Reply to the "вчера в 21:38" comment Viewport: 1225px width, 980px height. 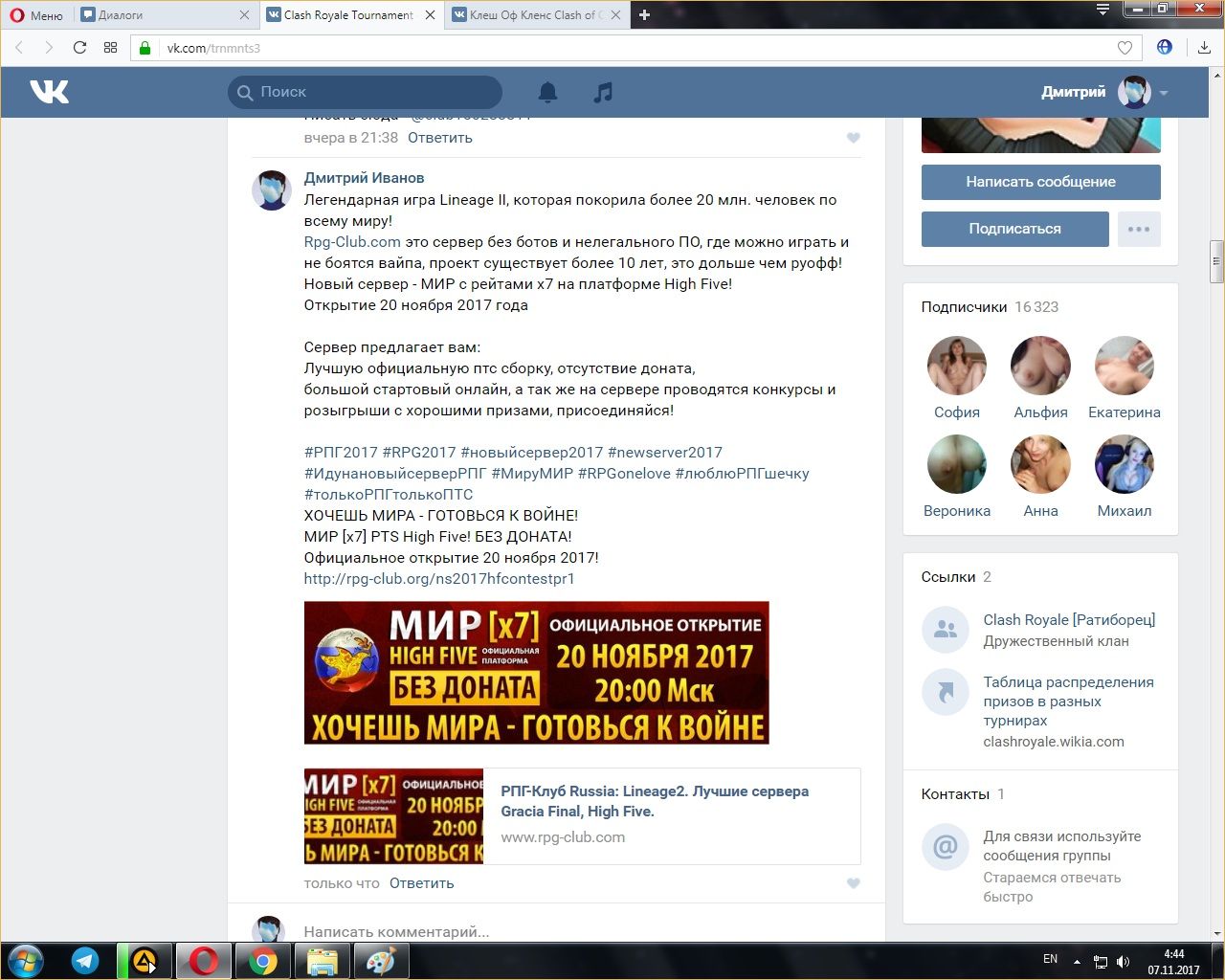(x=440, y=138)
